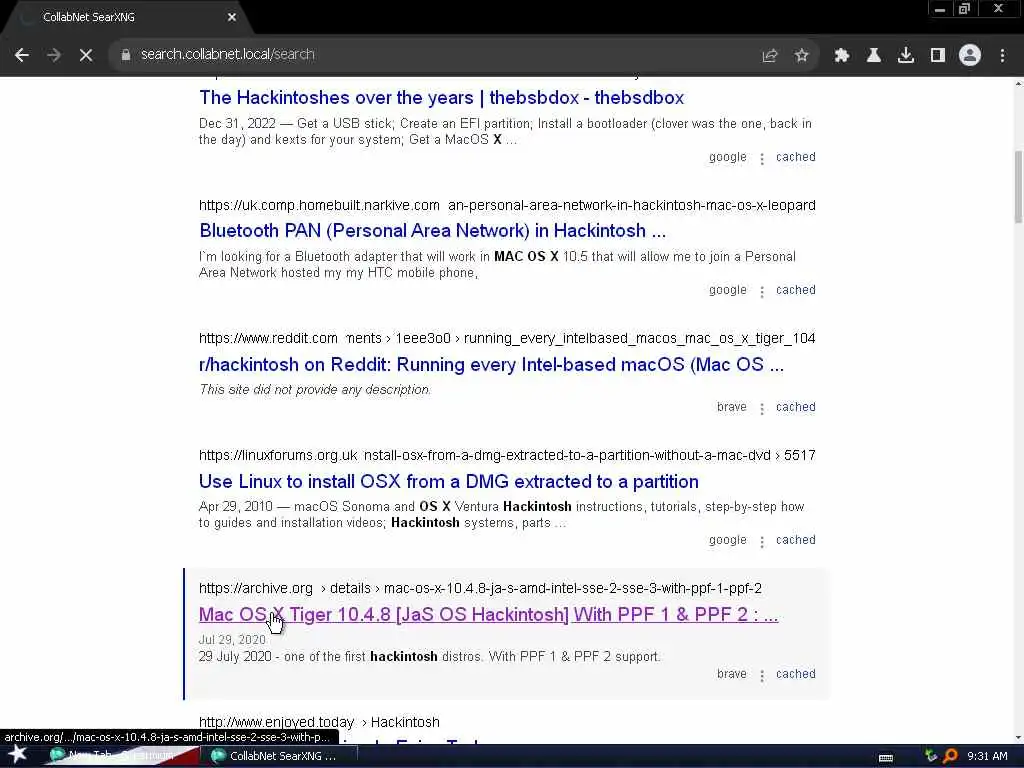1024x768 pixels.
Task: Open the taskbar star start menu
Action: pyautogui.click(x=17, y=755)
